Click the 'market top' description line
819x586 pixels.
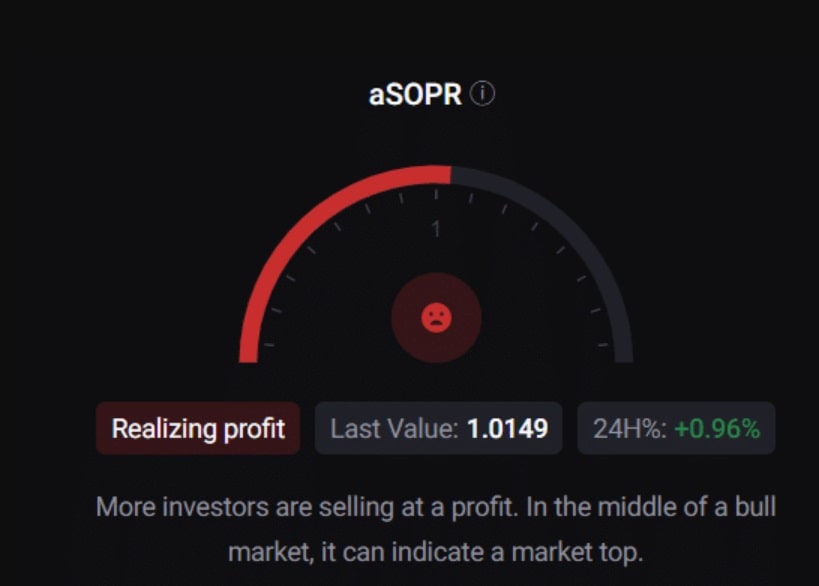436,553
